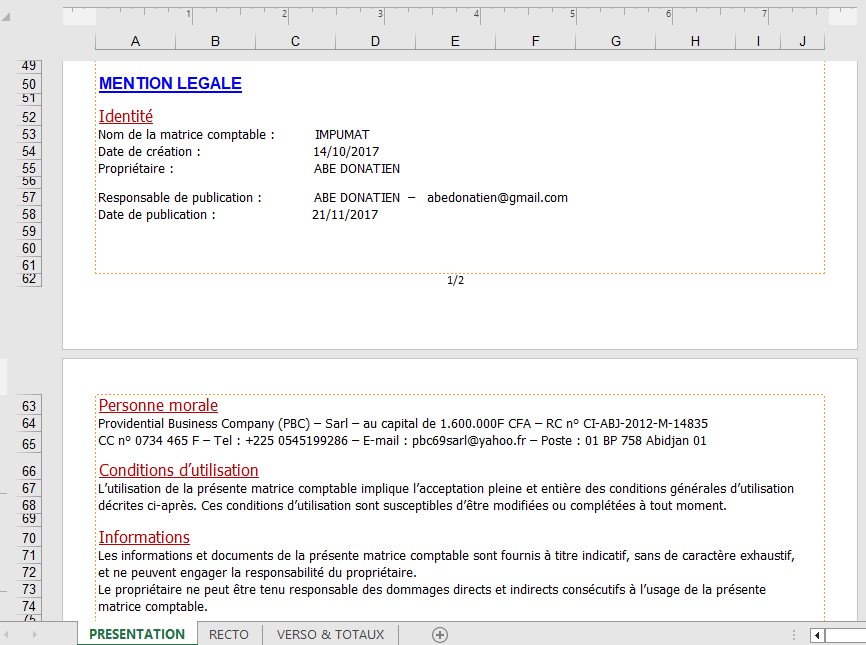
Task: Click 'Nom de la matrice comptable :' label
Action: coord(186,135)
